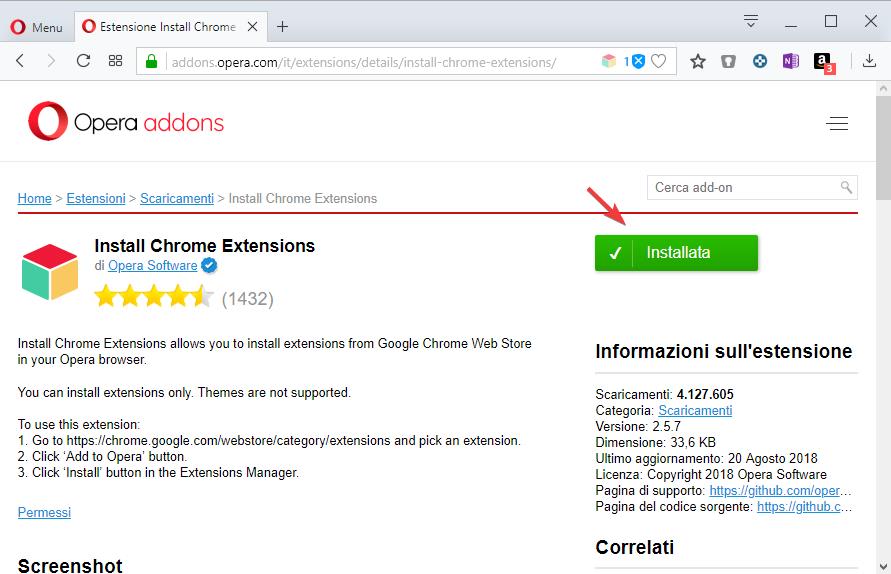Viewport: 891px width, 574px height.
Task: Add page to bookmarks with heart icon
Action: click(659, 61)
